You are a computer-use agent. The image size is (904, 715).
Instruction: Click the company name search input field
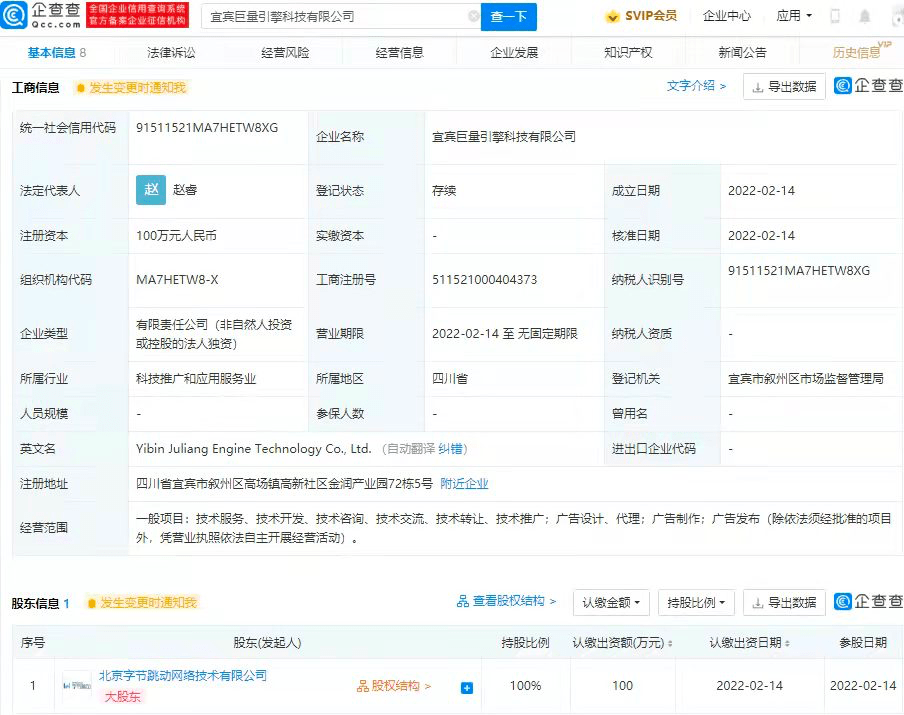point(339,17)
